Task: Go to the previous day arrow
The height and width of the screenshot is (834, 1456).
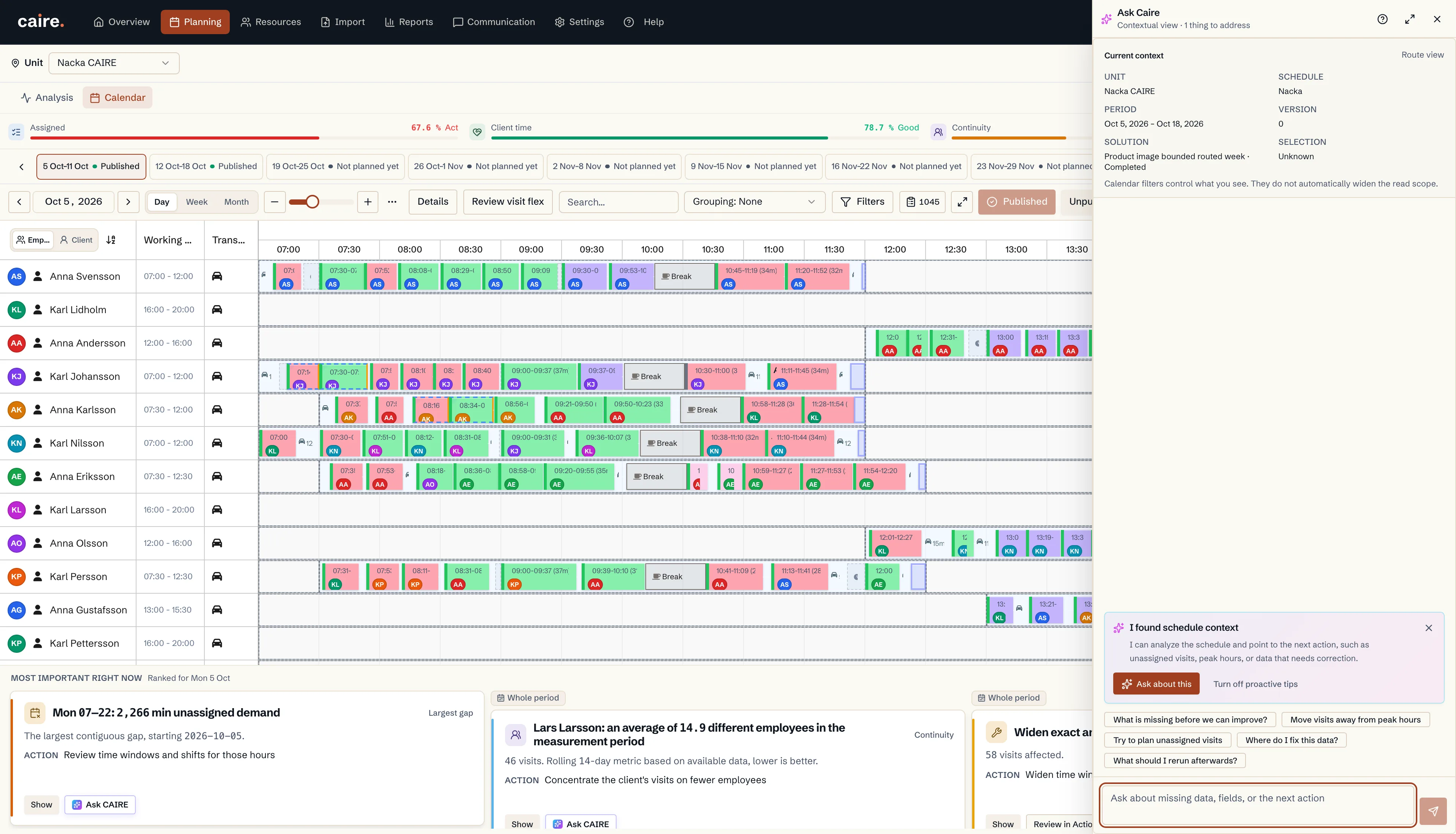Action: pyautogui.click(x=19, y=202)
